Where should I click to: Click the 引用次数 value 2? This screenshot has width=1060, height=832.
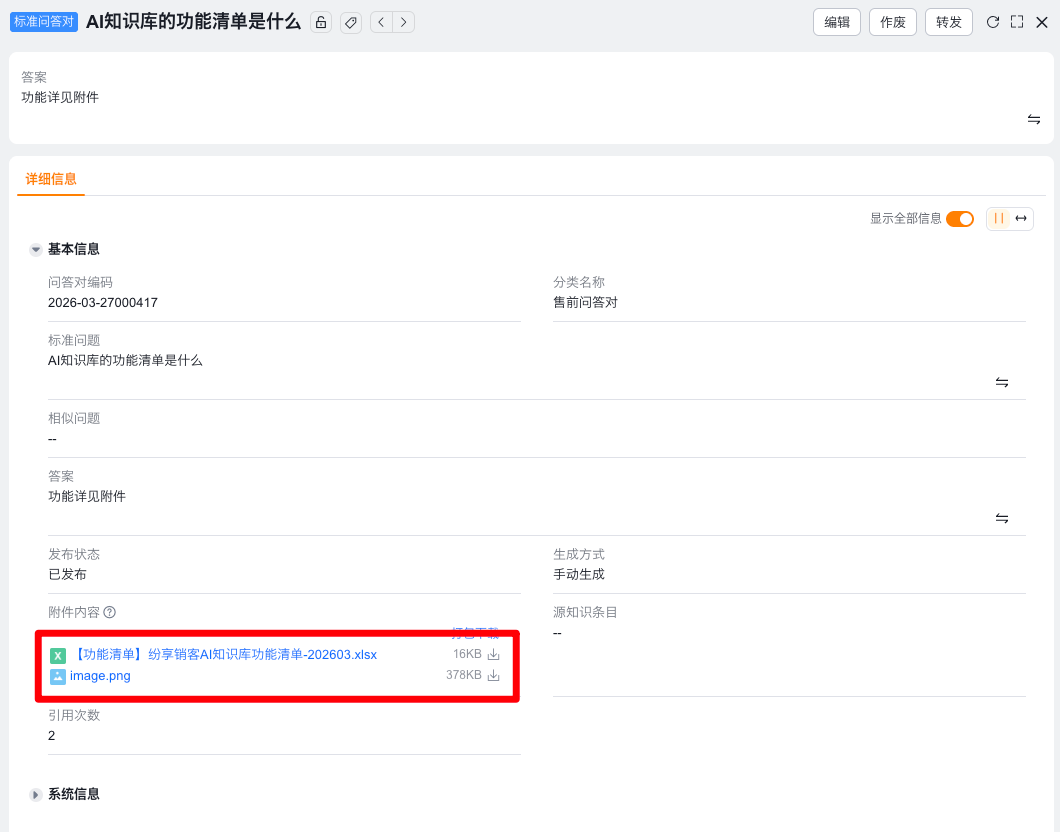(51, 735)
